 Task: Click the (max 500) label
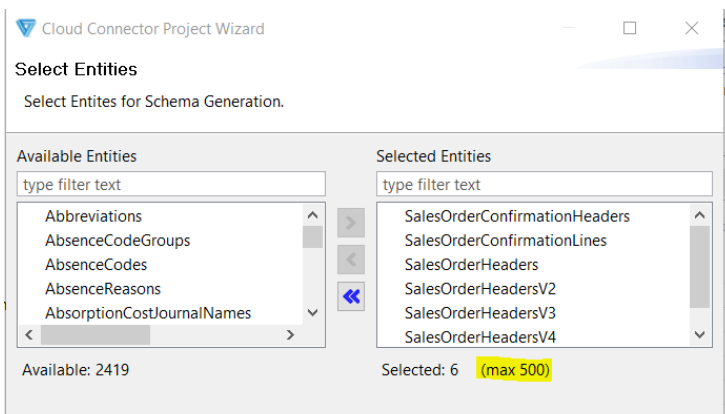(515, 370)
